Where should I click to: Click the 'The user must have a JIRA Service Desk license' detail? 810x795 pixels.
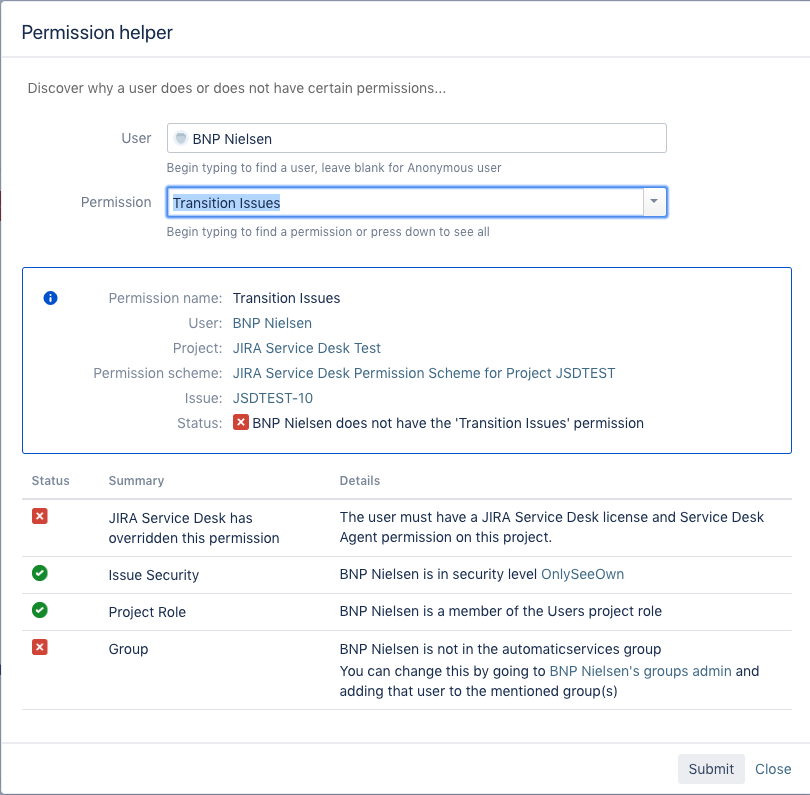pyautogui.click(x=552, y=527)
